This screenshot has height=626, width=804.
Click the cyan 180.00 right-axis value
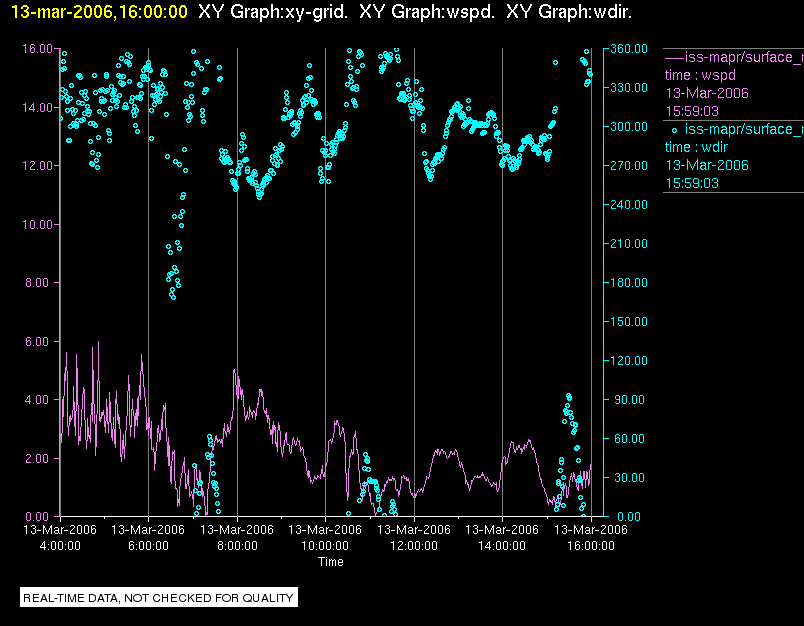pyautogui.click(x=629, y=282)
